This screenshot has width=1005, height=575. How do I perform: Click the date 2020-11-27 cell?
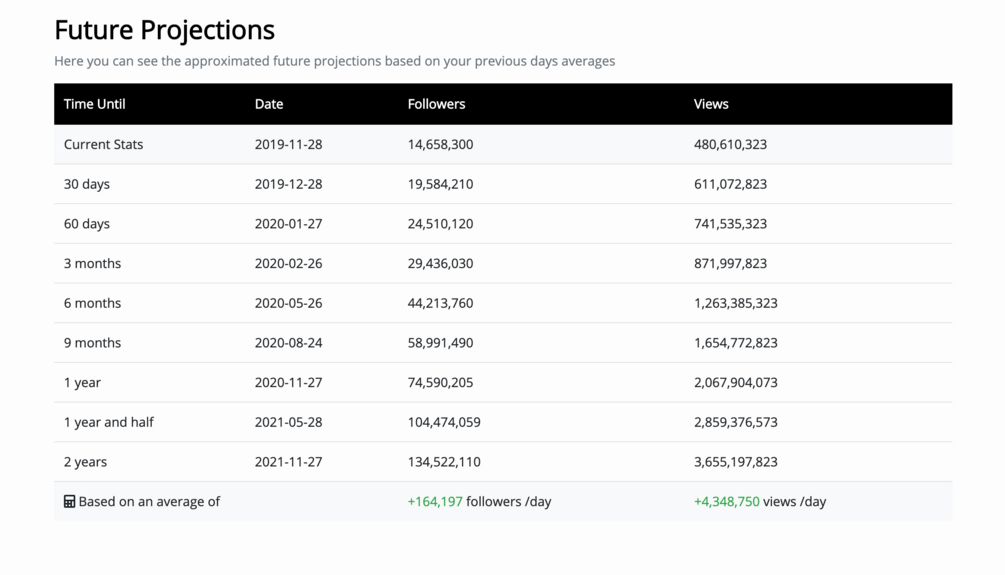288,382
